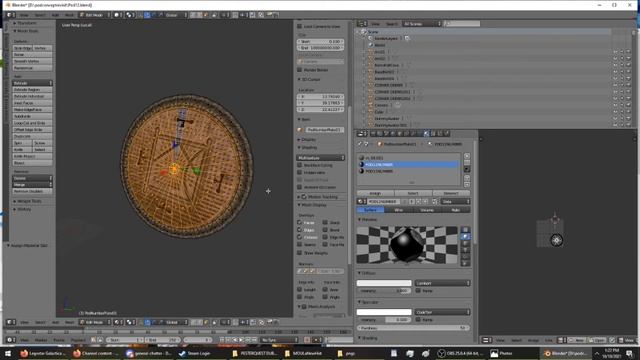Open the View menu in 3D viewport header
The height and width of the screenshot is (360, 640).
(24, 322)
